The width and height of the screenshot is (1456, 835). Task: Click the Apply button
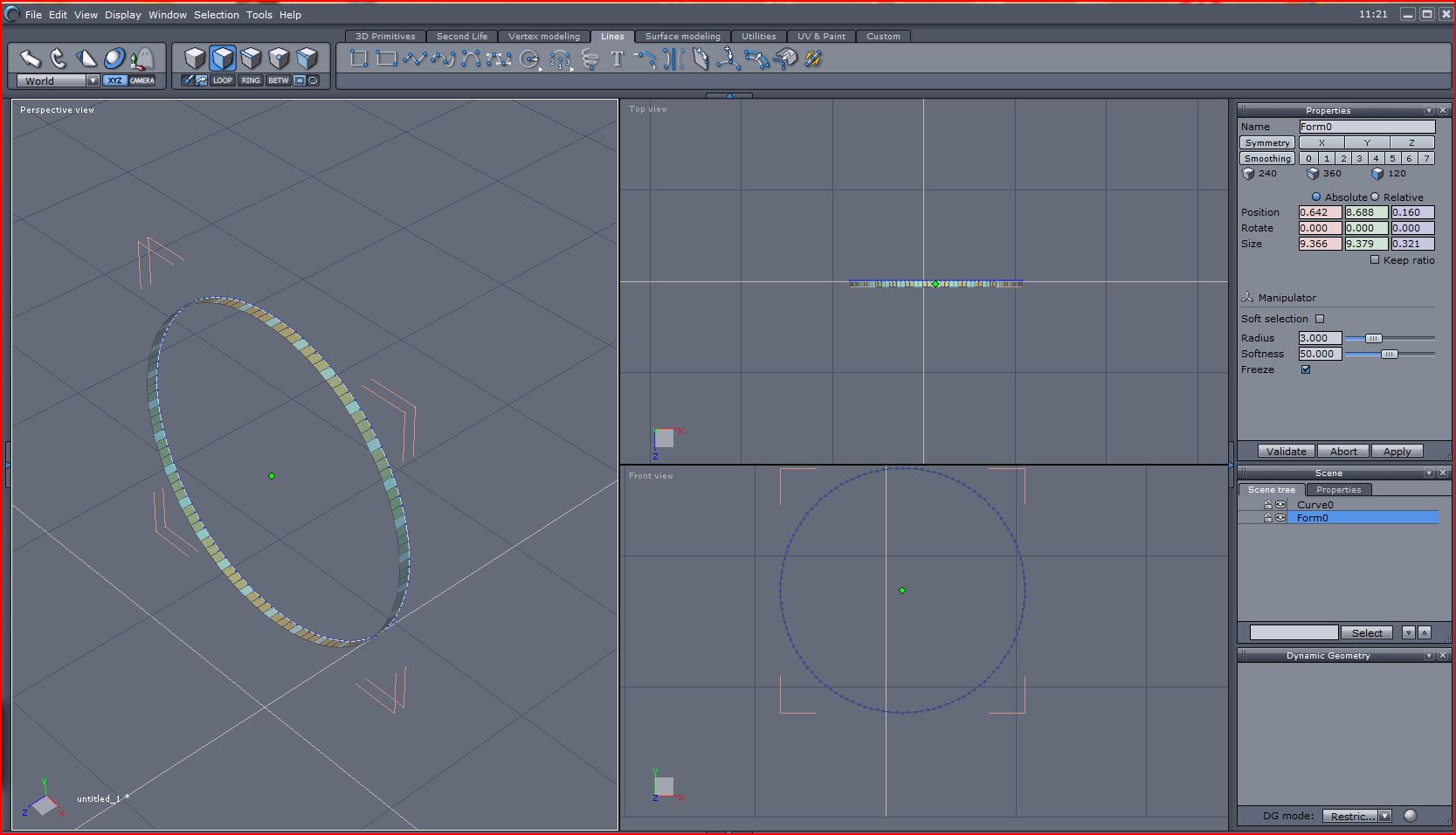coord(1397,452)
